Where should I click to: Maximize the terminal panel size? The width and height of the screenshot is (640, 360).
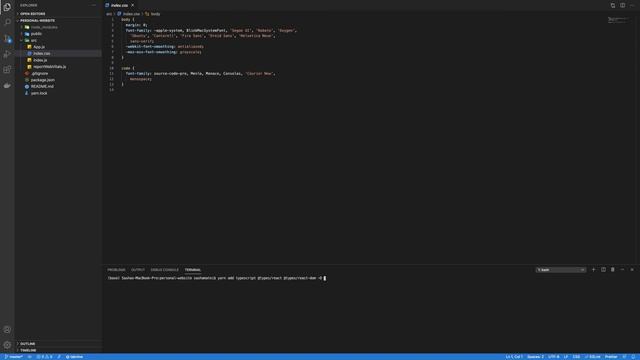coord(622,270)
